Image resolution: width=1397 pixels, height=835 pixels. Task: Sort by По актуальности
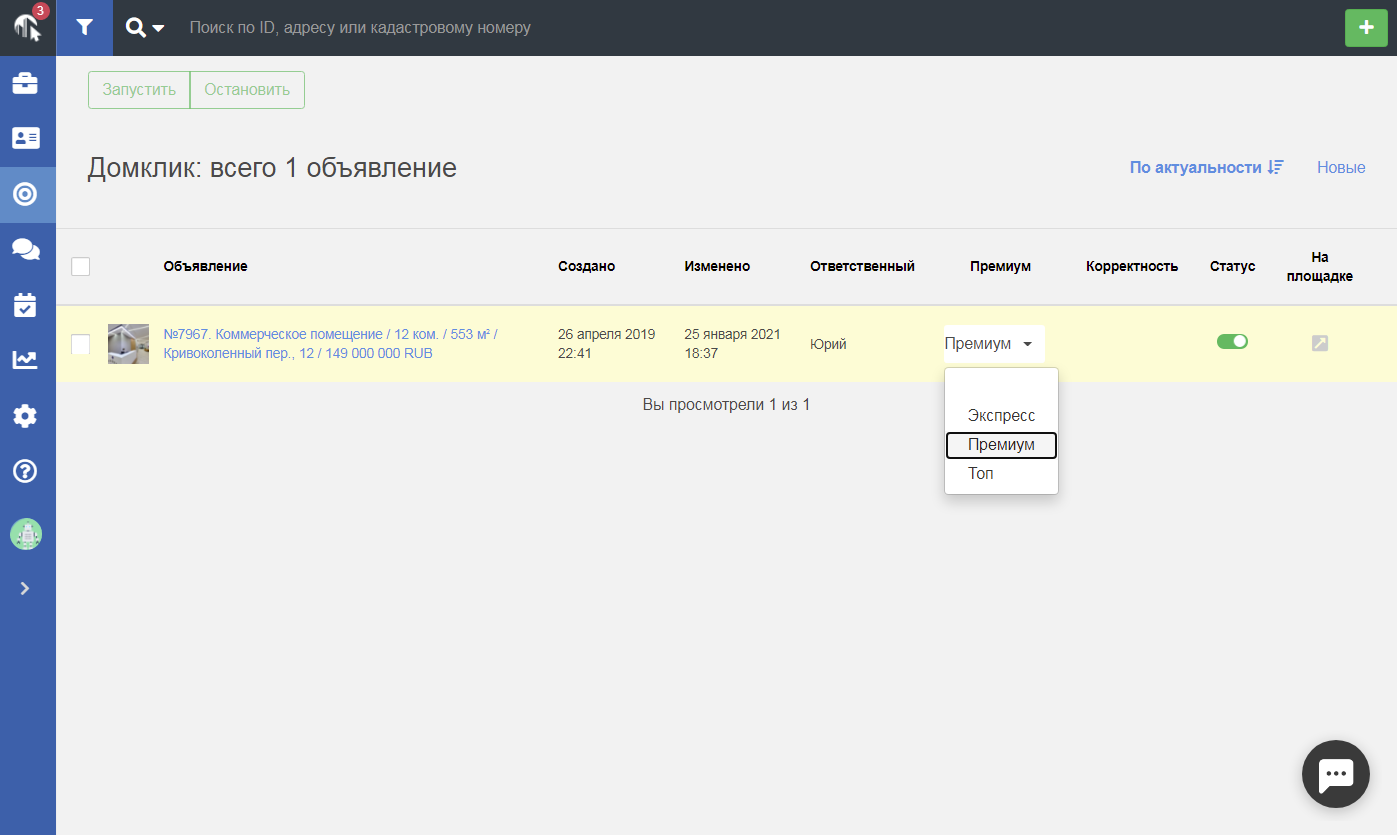click(1206, 168)
